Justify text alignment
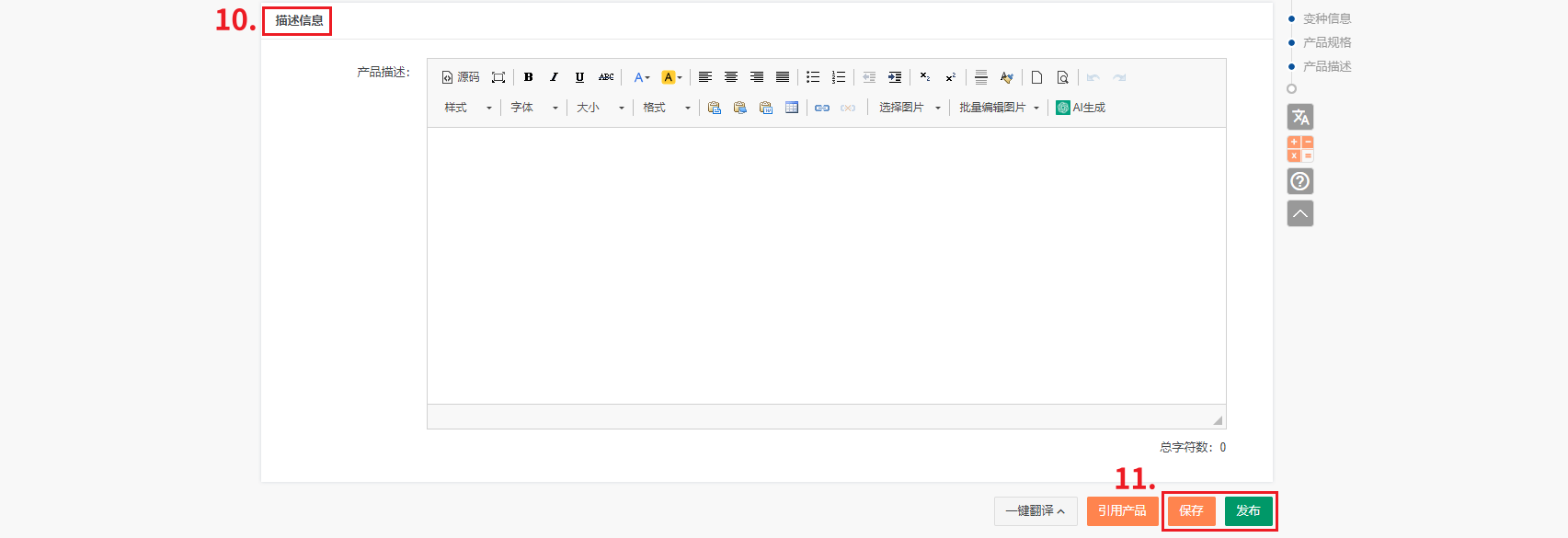Image resolution: width=1568 pixels, height=538 pixels. click(783, 77)
